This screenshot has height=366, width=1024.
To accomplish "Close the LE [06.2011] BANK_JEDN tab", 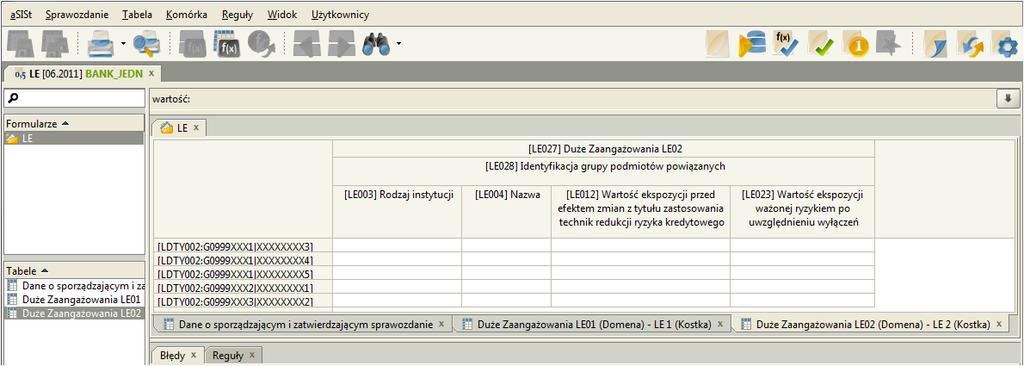I will tap(152, 73).
